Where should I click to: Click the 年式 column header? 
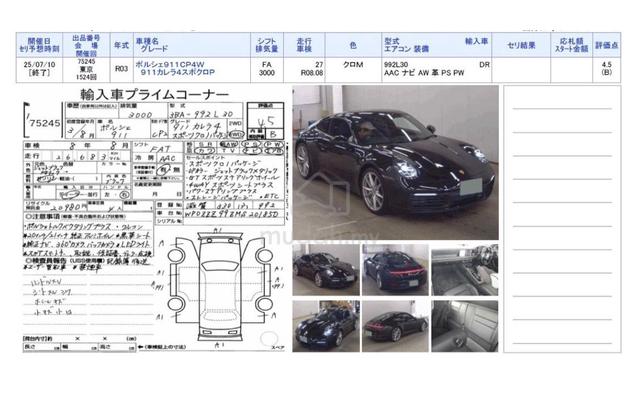(121, 45)
